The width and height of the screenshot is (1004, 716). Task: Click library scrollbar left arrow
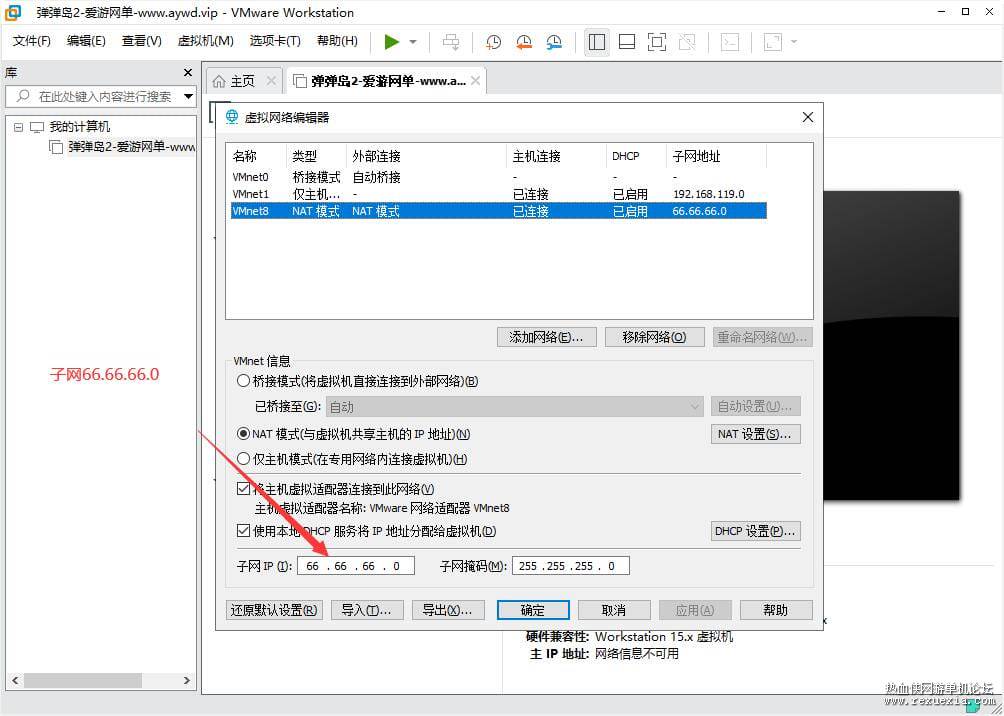[15, 680]
